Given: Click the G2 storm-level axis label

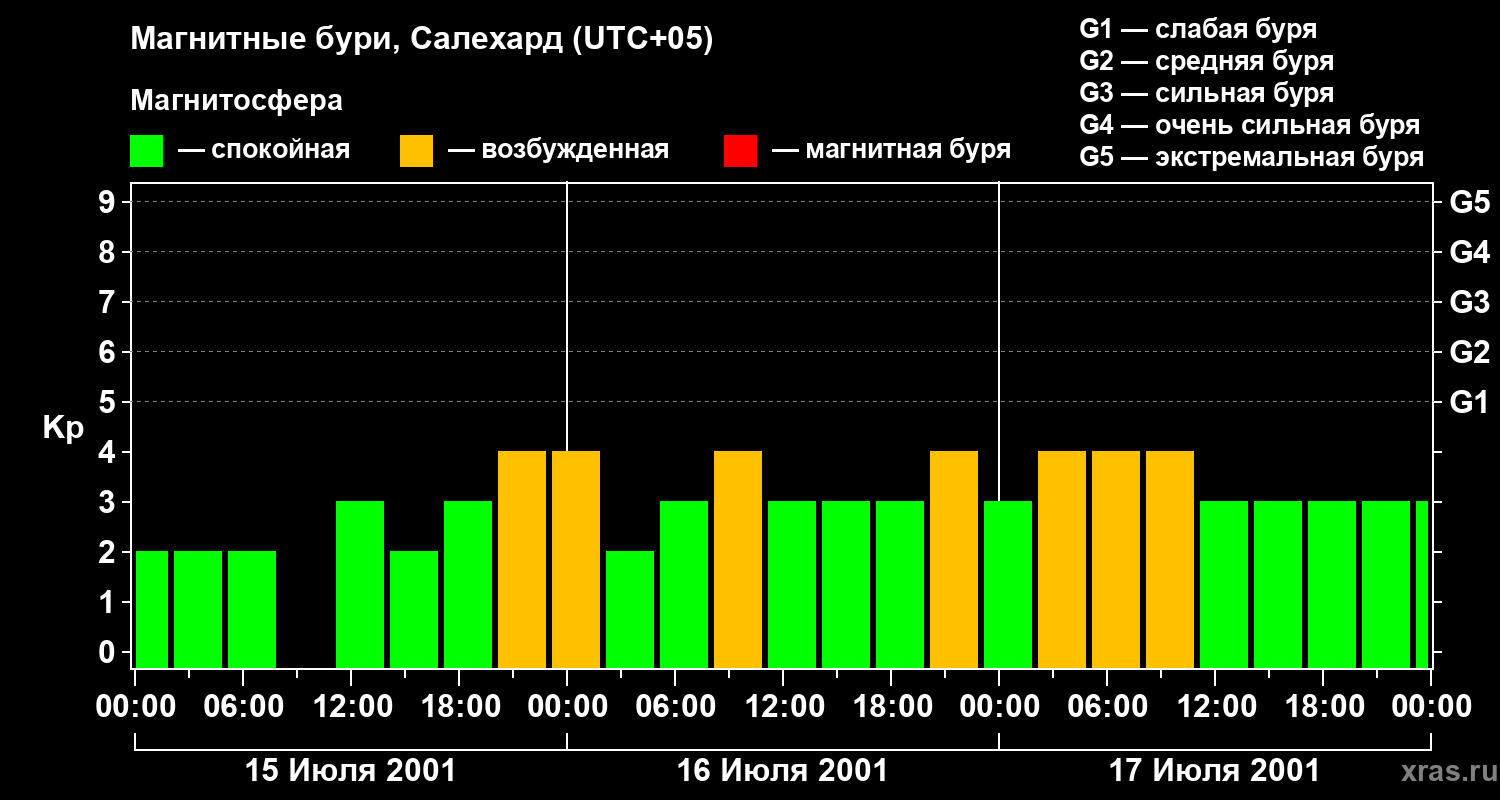Looking at the screenshot, I should coord(1469,352).
